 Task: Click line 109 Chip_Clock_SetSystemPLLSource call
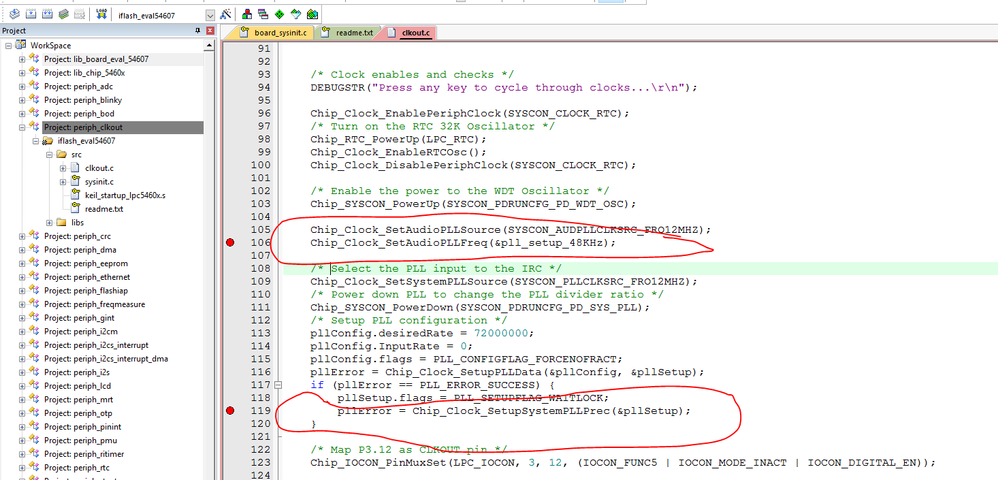504,281
